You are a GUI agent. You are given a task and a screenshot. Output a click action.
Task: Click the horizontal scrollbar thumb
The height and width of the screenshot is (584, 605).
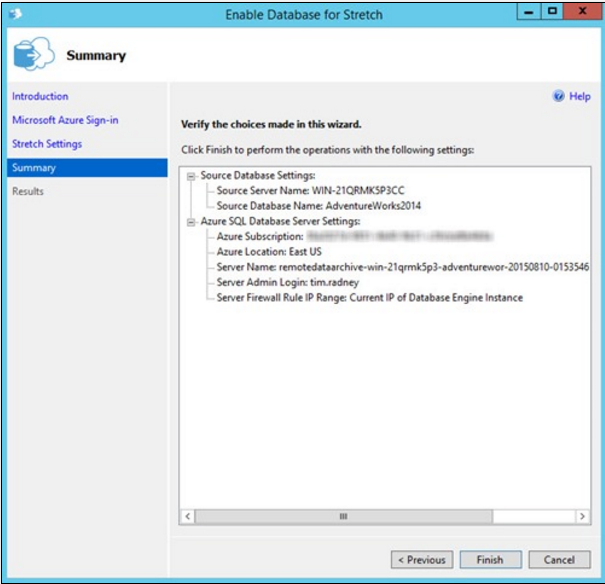(x=343, y=516)
